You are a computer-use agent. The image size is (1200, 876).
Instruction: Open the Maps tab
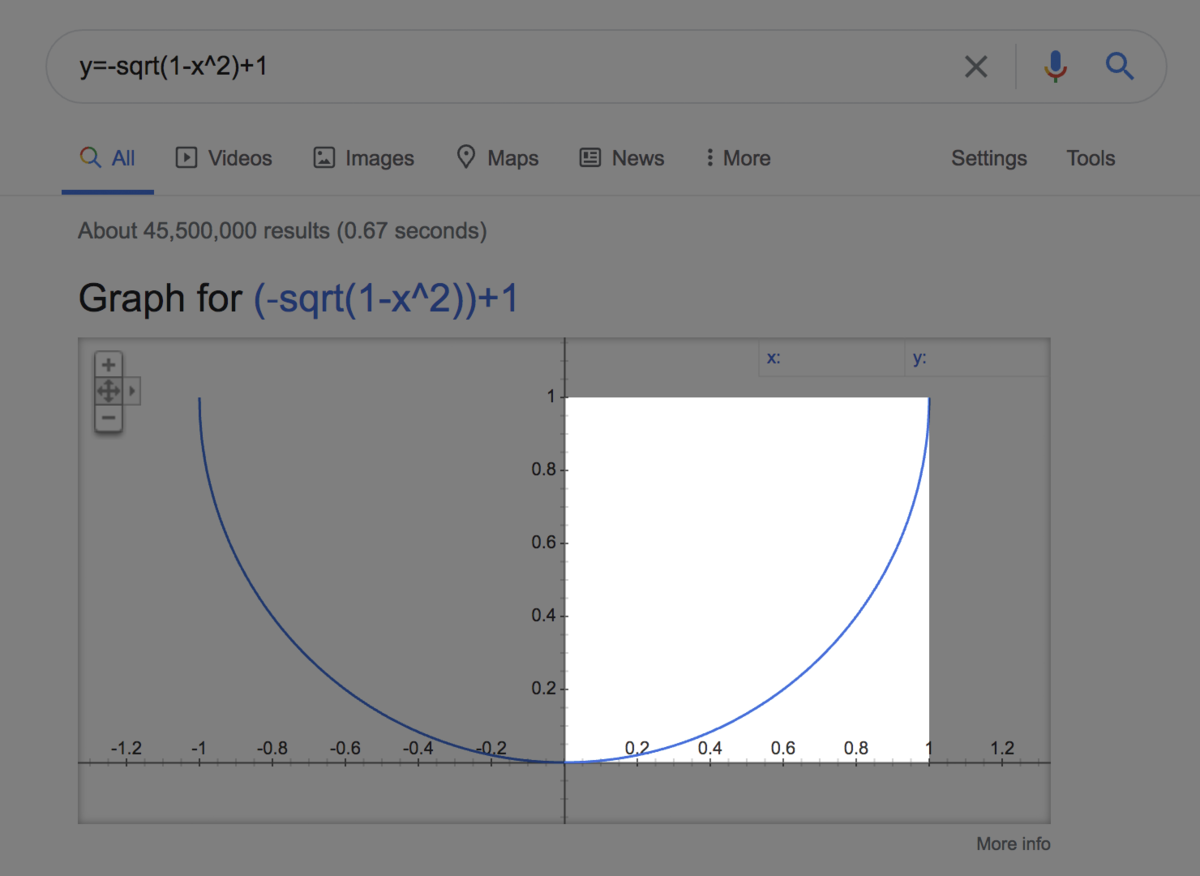[x=498, y=158]
